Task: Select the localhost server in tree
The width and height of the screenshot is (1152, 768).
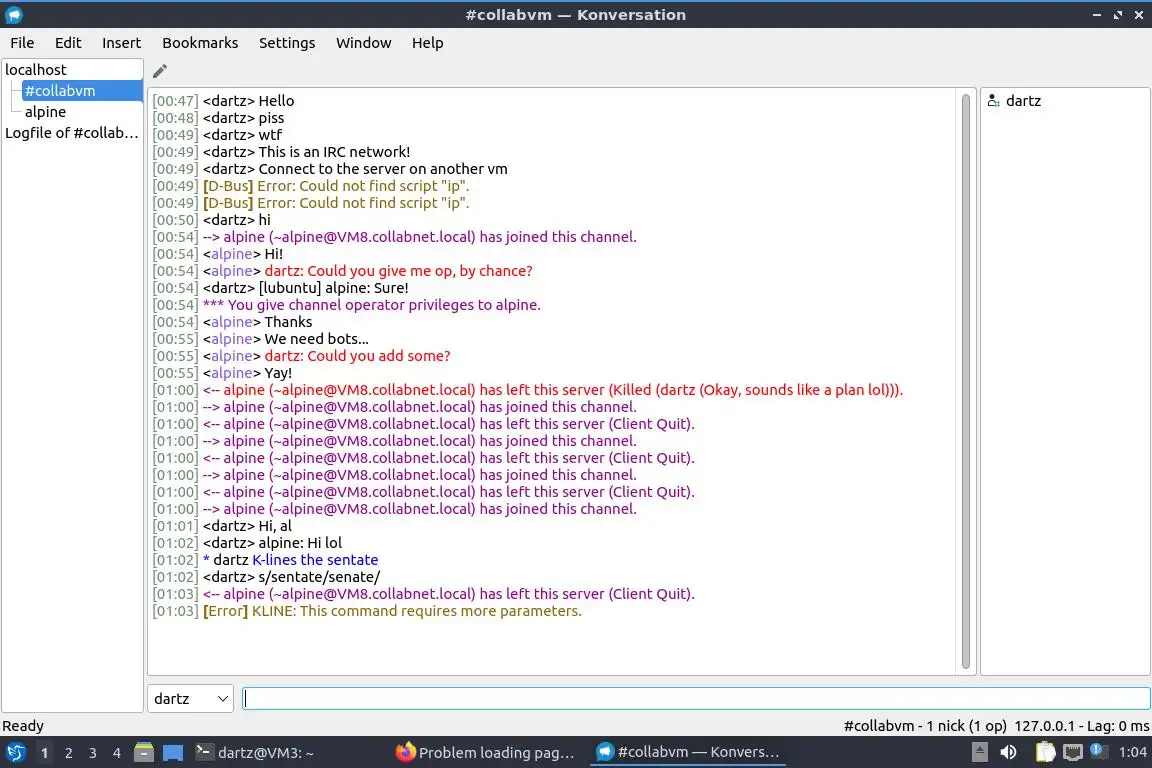Action: click(35, 70)
